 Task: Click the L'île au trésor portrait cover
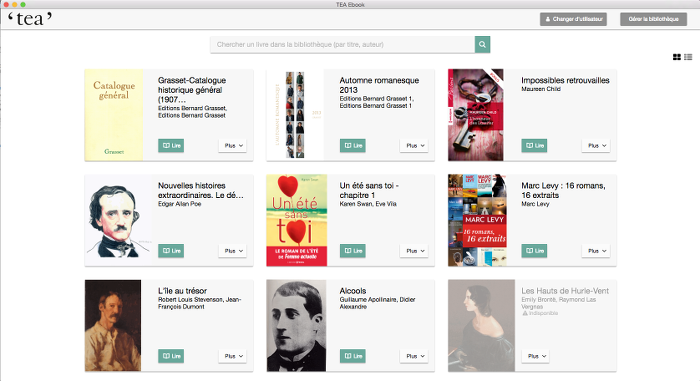[113, 326]
